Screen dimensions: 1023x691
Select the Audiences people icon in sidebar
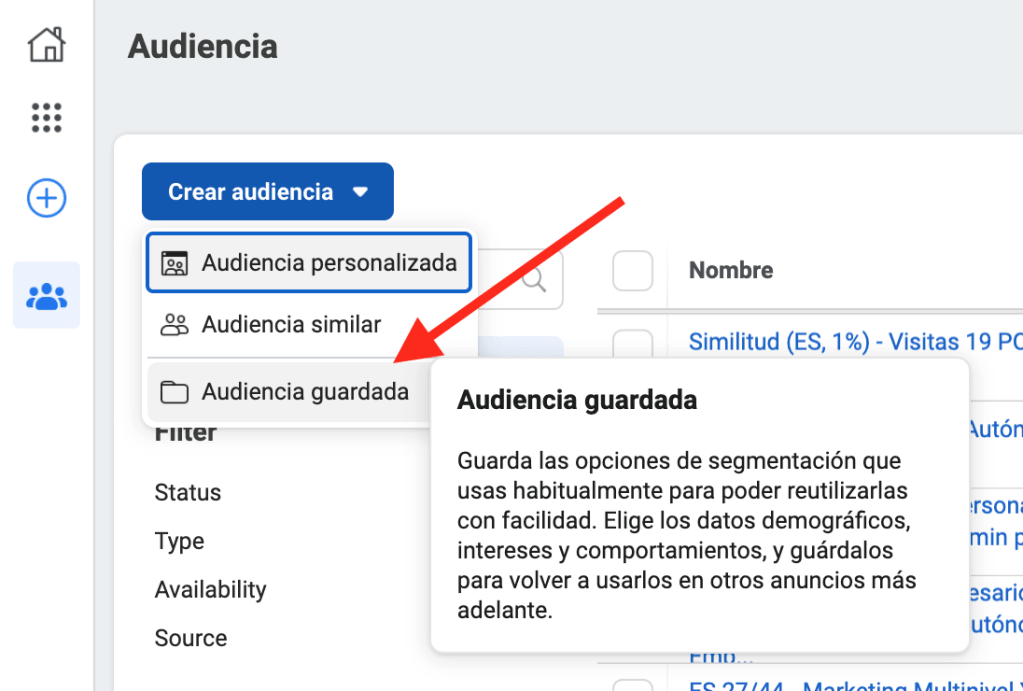pyautogui.click(x=46, y=296)
